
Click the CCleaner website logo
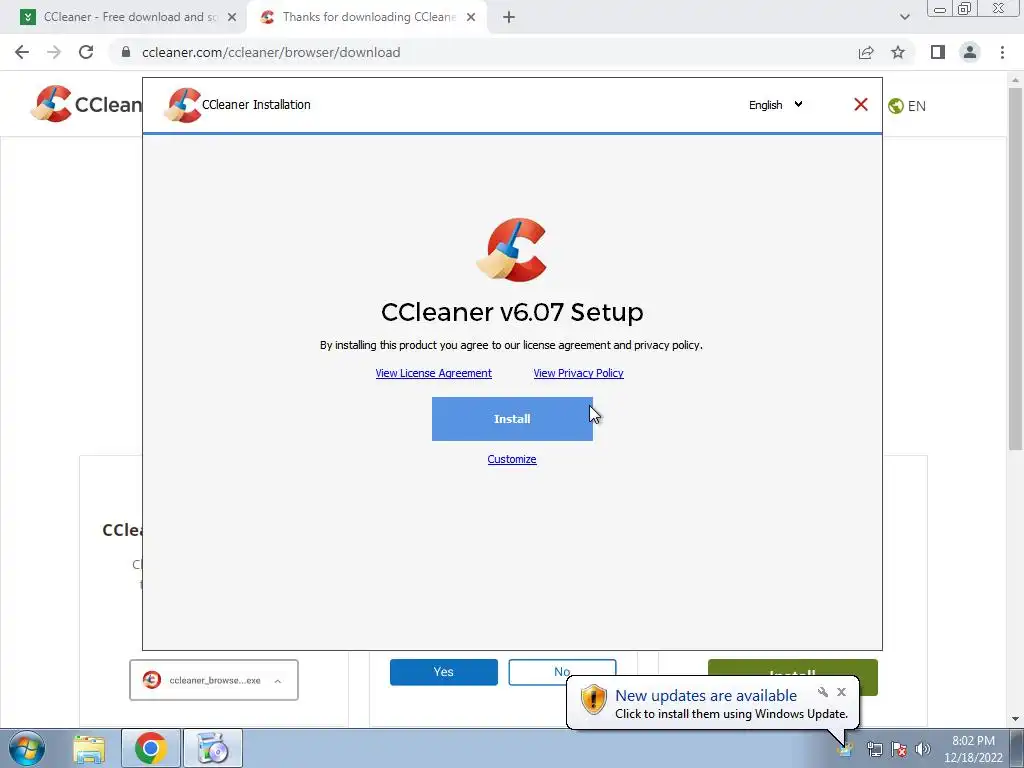[86, 104]
